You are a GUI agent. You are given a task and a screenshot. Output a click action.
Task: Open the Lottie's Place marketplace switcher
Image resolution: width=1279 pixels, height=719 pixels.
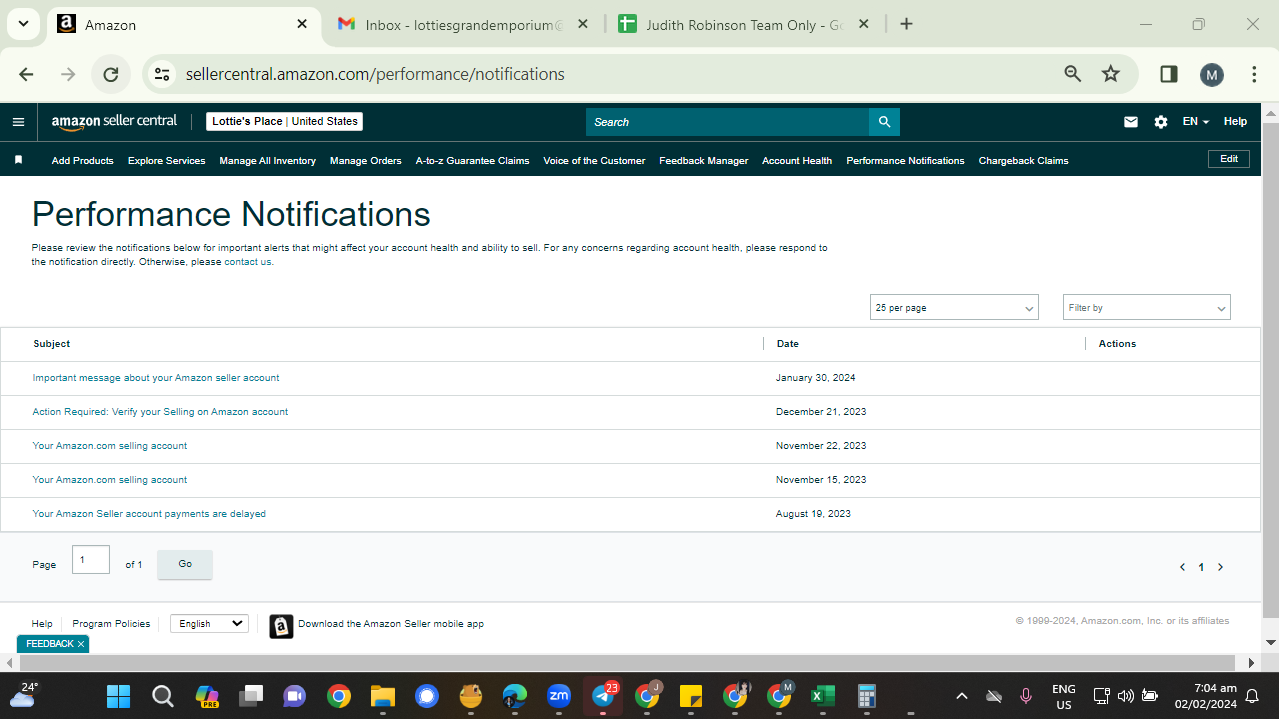click(x=285, y=121)
